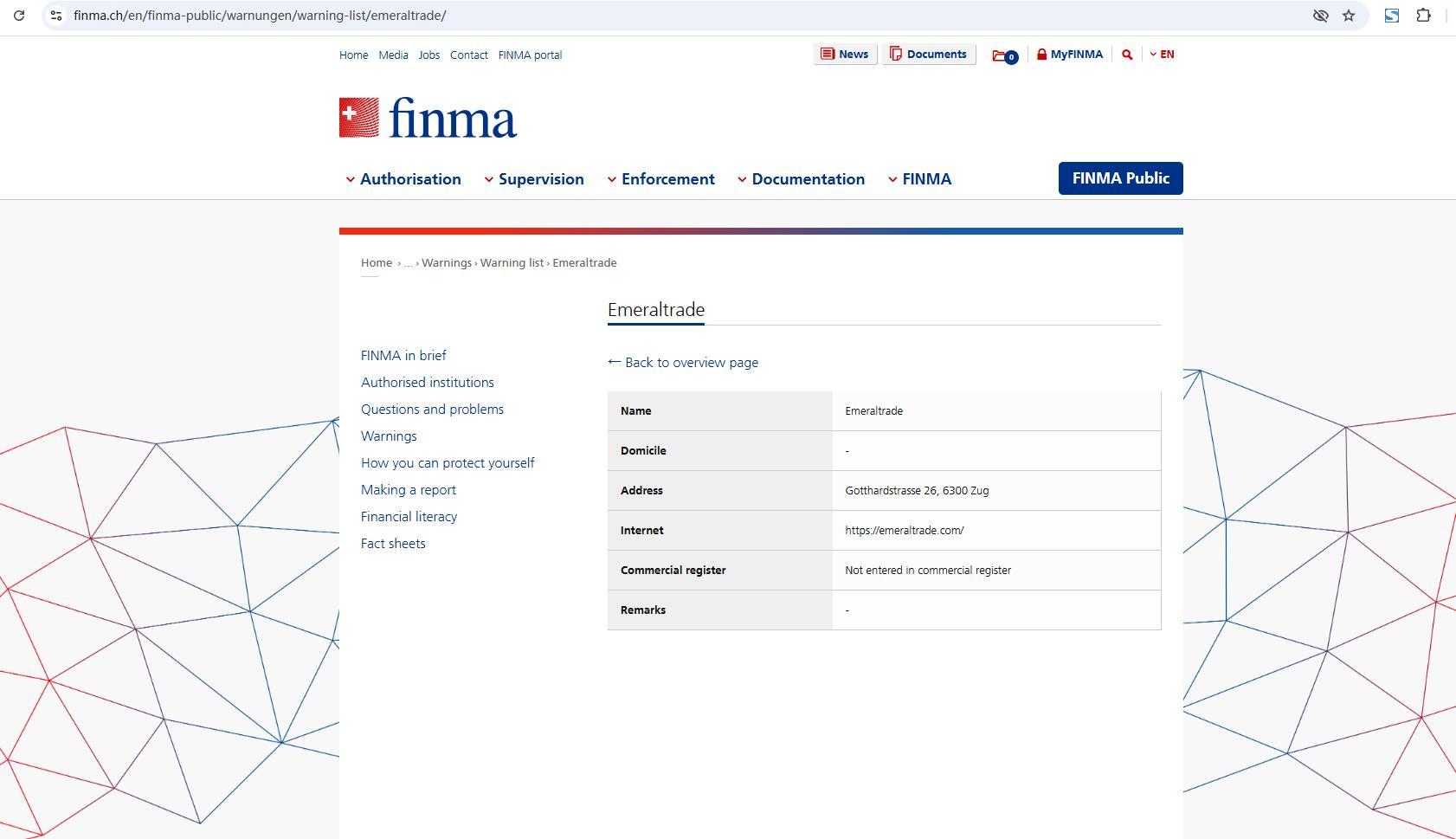Open the News button

pyautogui.click(x=845, y=55)
